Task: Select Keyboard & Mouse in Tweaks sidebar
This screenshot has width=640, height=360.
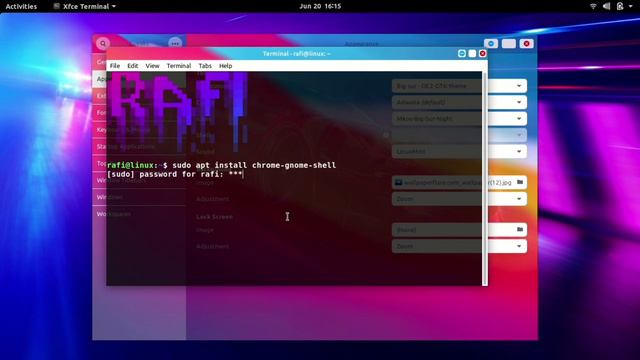Action: (140, 130)
